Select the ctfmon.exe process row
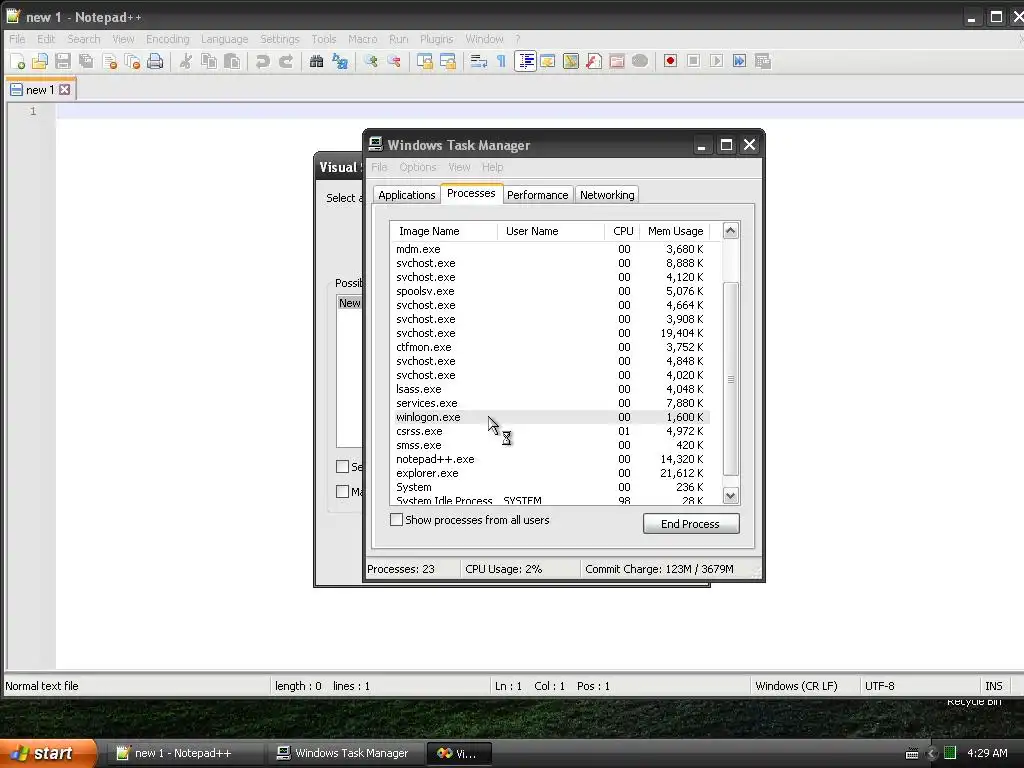This screenshot has width=1024, height=768. click(x=551, y=347)
